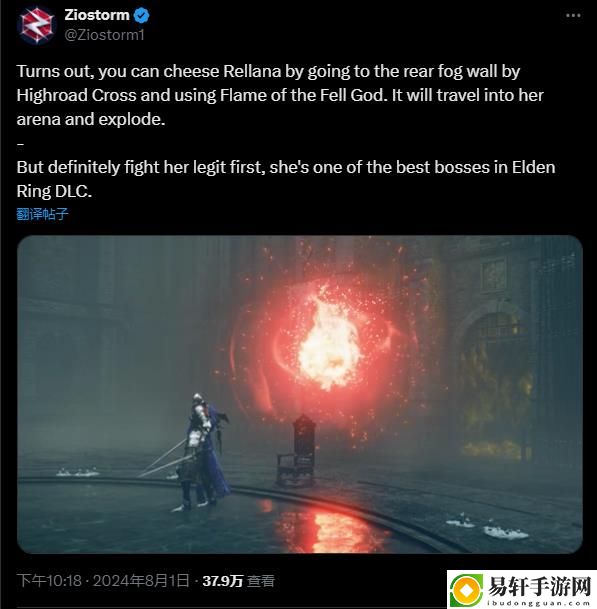Click the 2024年8月1日 post date
Screen dimensions: 597x609
click(x=141, y=581)
